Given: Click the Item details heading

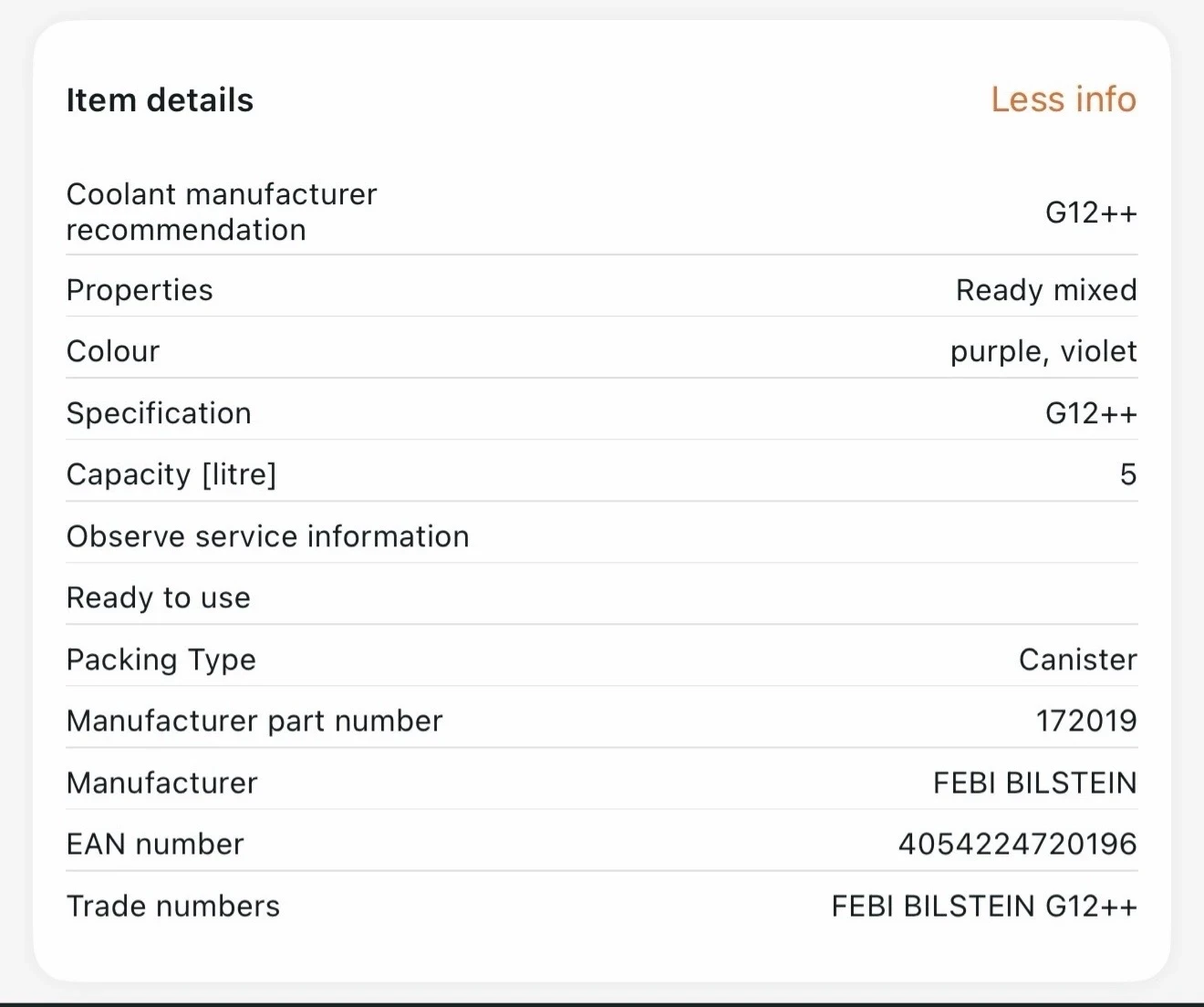Looking at the screenshot, I should tap(160, 100).
